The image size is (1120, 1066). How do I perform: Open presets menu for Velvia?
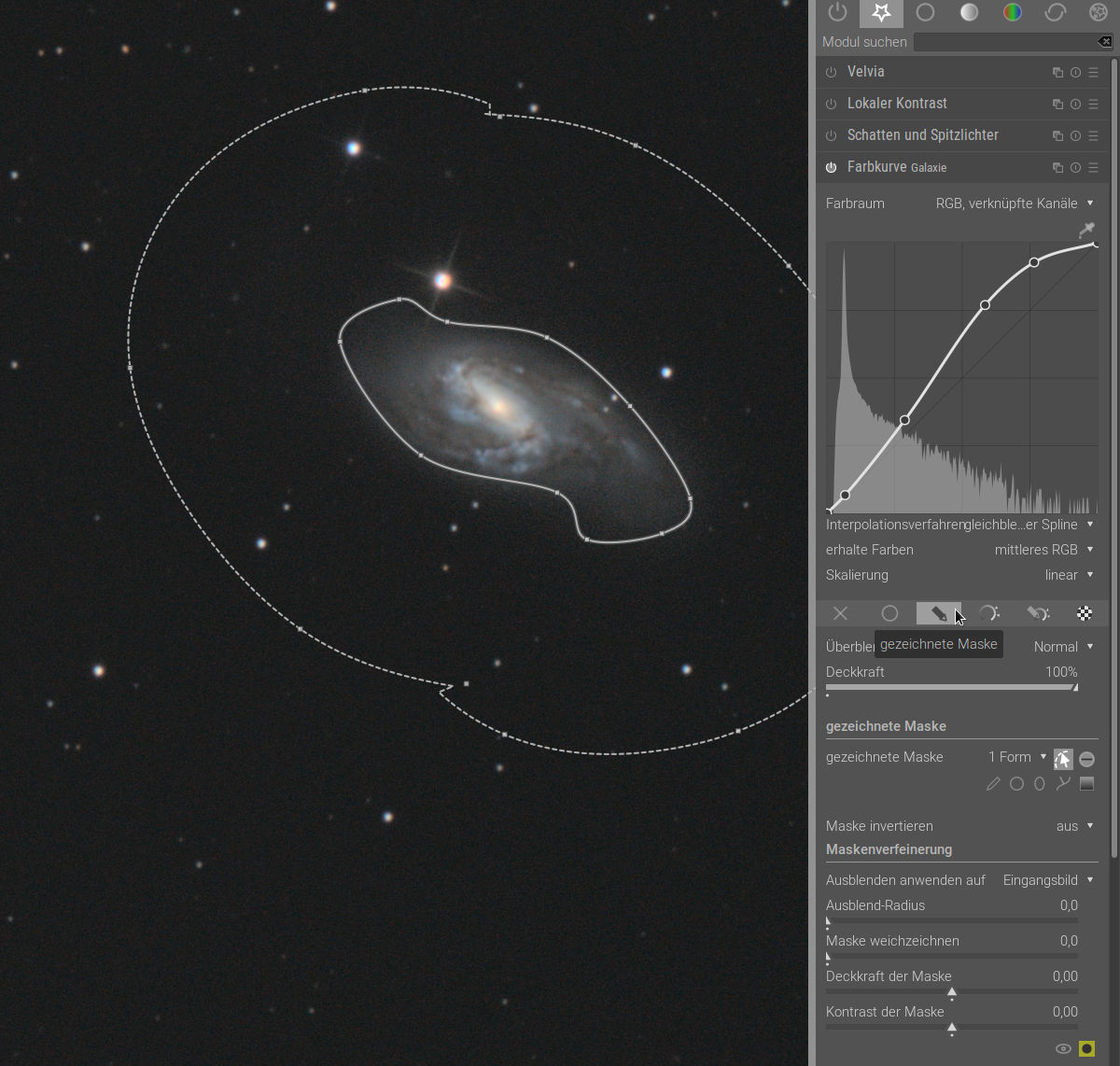(x=1093, y=72)
